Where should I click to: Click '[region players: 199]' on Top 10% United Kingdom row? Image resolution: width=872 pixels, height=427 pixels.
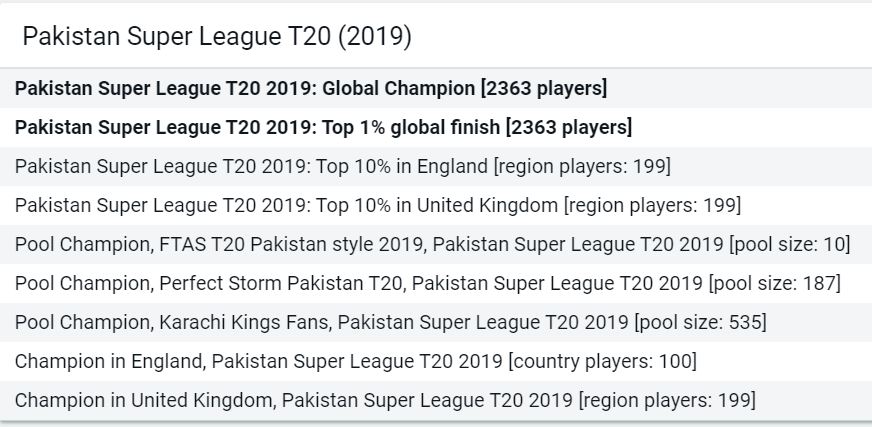pos(652,205)
